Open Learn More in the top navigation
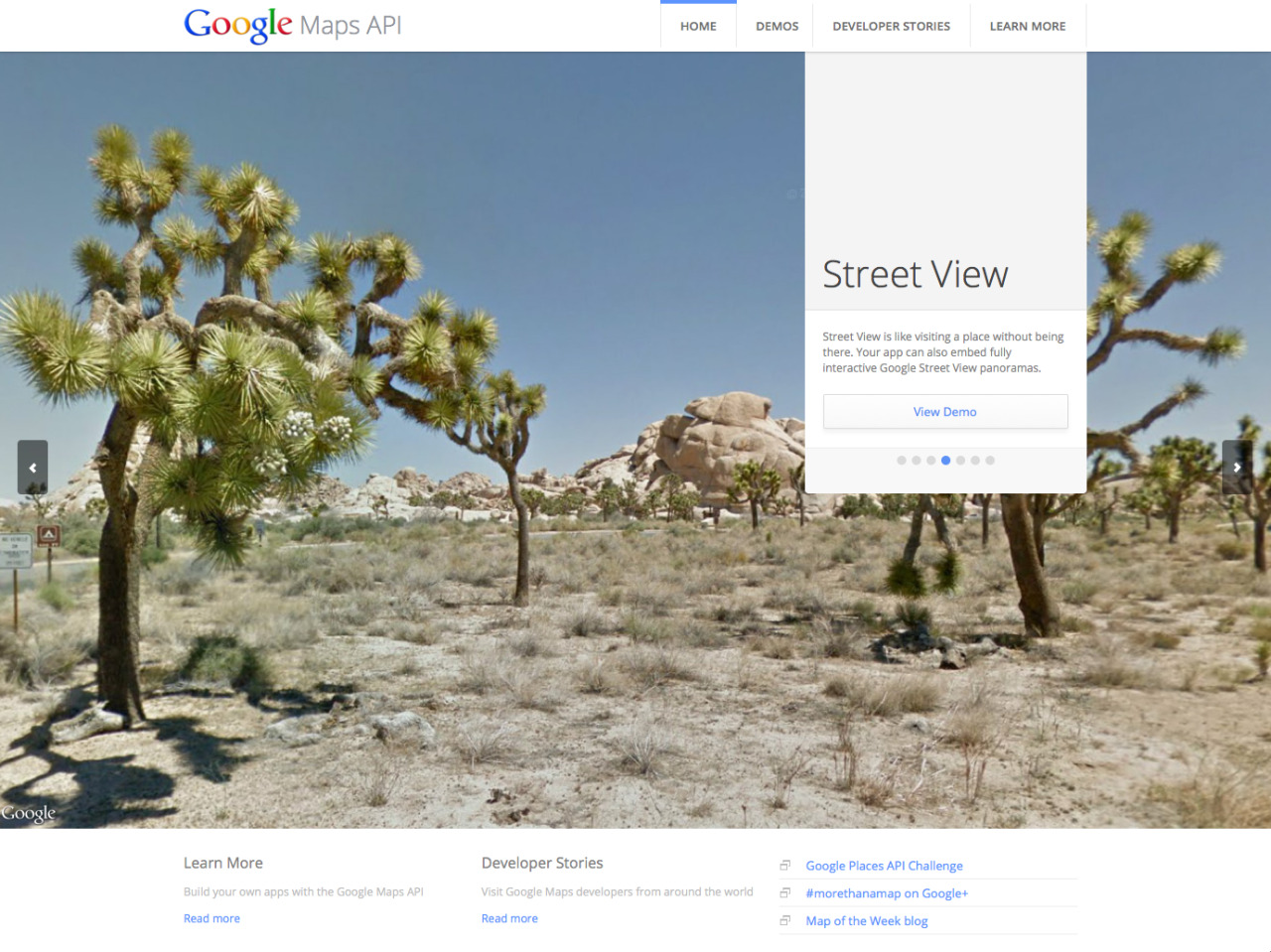This screenshot has width=1271, height=952. (1028, 26)
